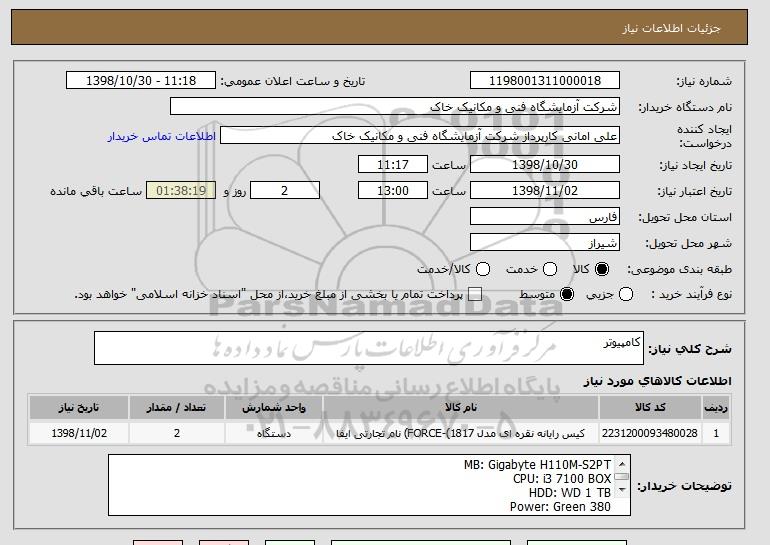This screenshot has width=770, height=545.
Task: Click the ردیف column header
Action: click(x=716, y=408)
